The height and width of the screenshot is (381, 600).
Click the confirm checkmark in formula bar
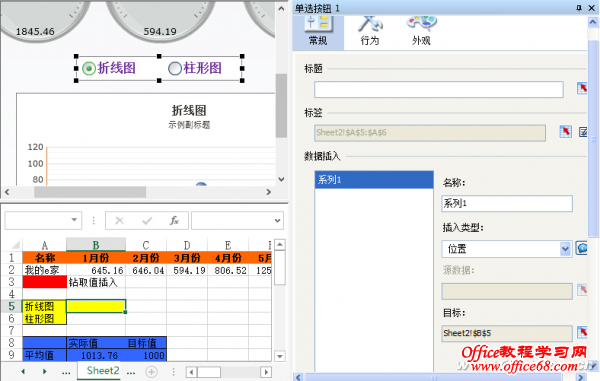click(x=147, y=221)
